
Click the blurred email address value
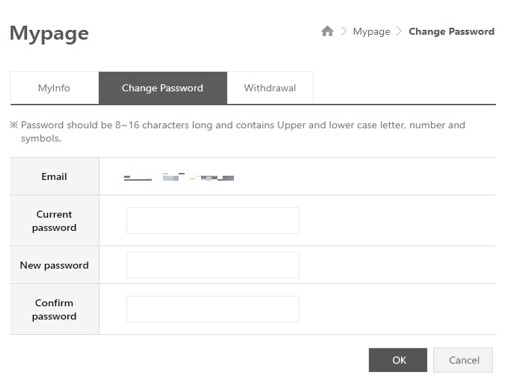point(179,177)
